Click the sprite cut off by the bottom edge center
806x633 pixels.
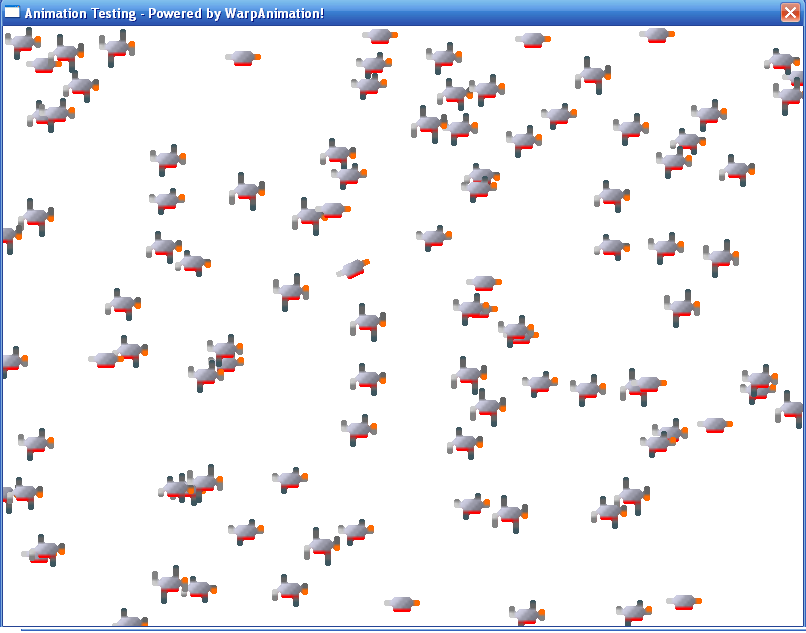click(x=526, y=614)
